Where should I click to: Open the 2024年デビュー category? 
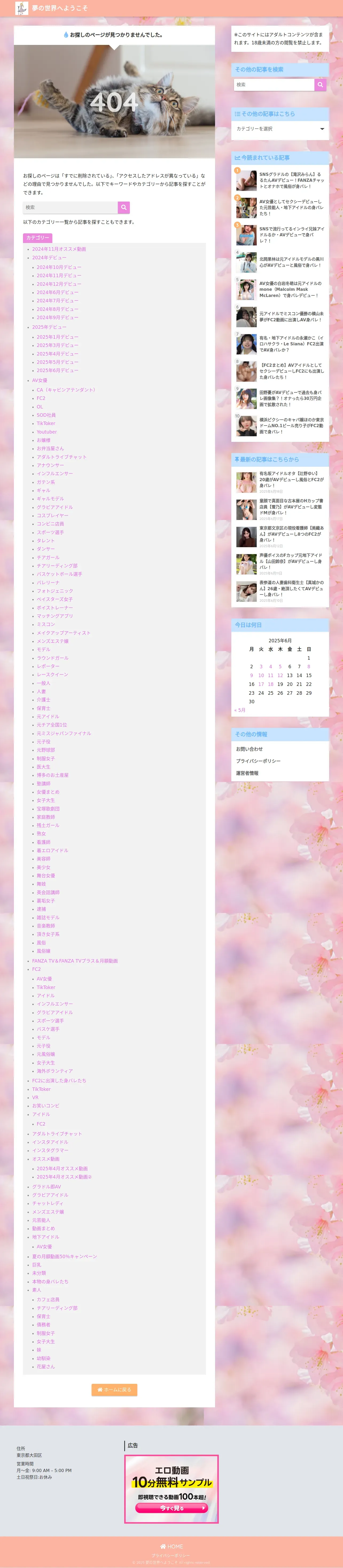point(49,257)
